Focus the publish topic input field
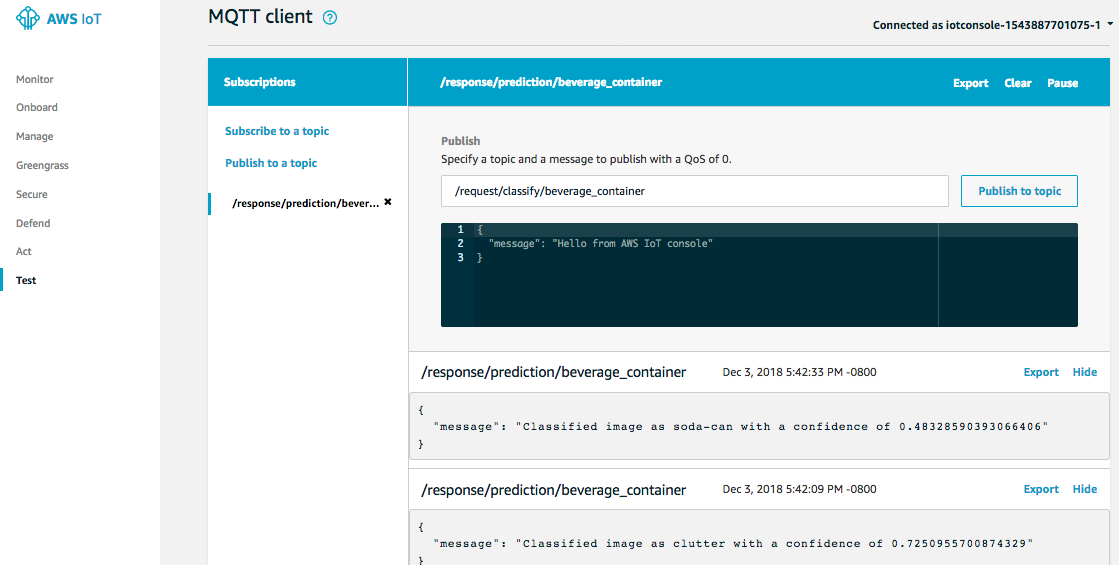The width and height of the screenshot is (1119, 565). click(694, 191)
